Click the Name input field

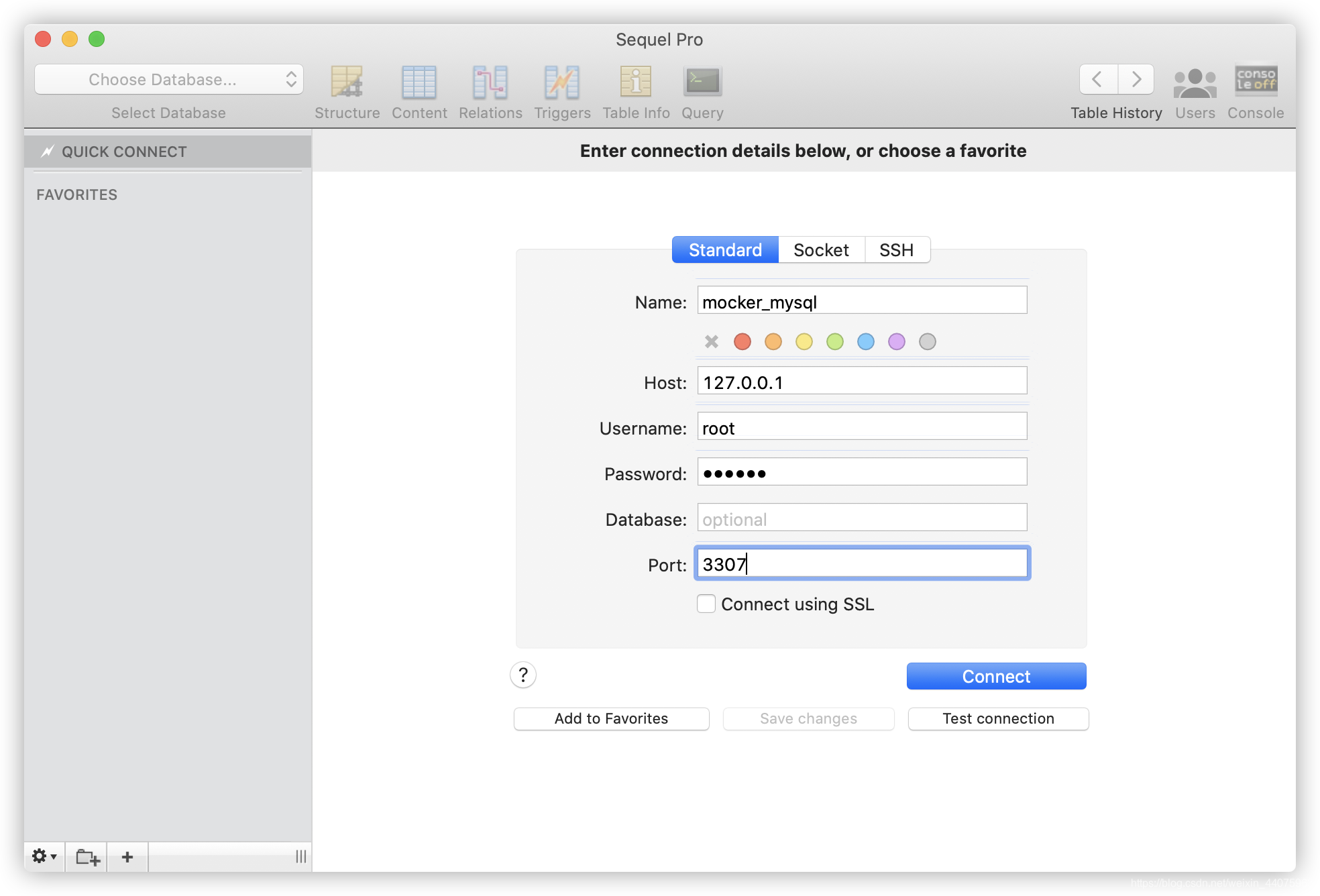[x=862, y=300]
